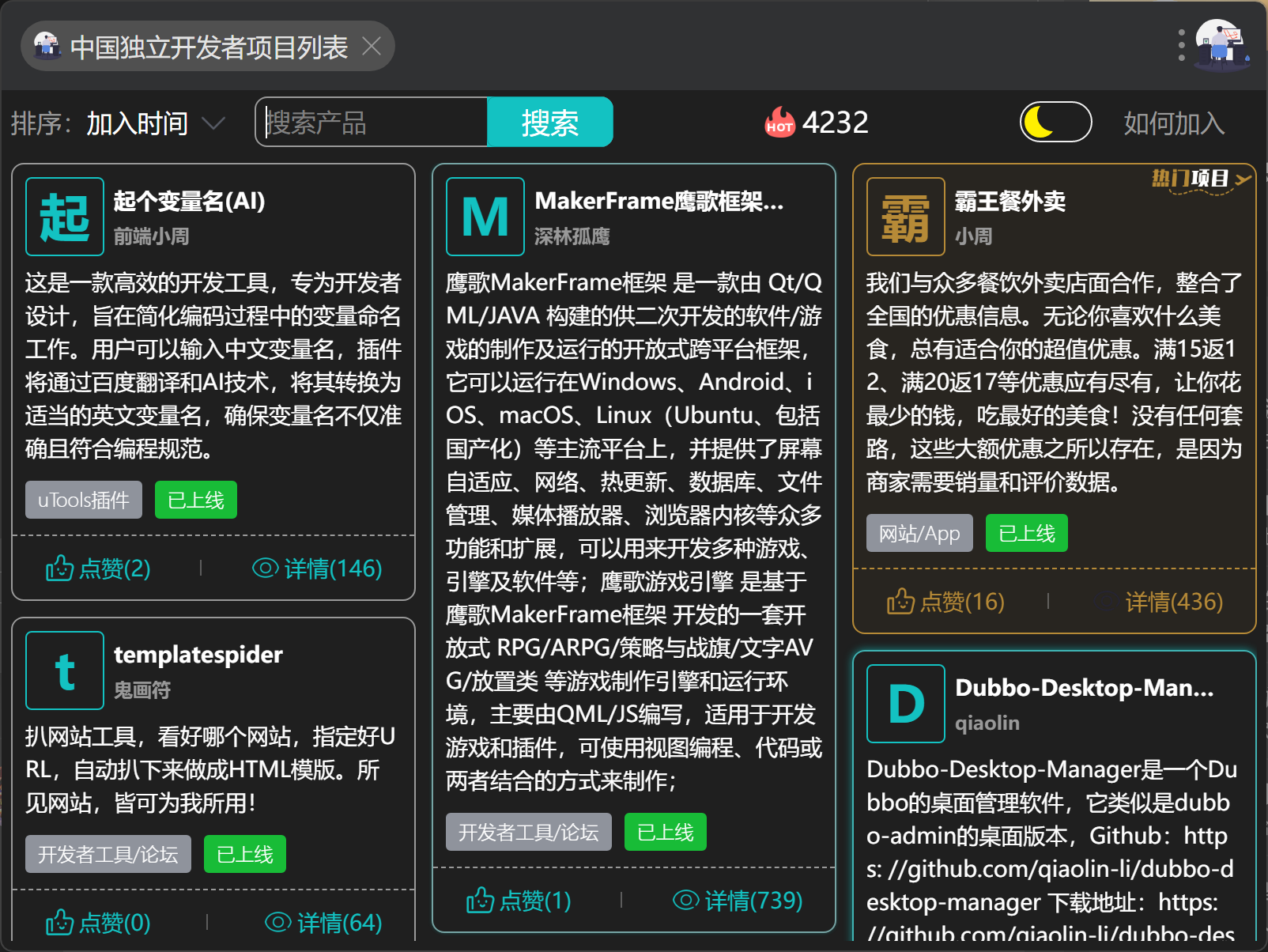The image size is (1268, 952).
Task: Like the 起个变量名(AI) project
Action: pyautogui.click(x=99, y=569)
